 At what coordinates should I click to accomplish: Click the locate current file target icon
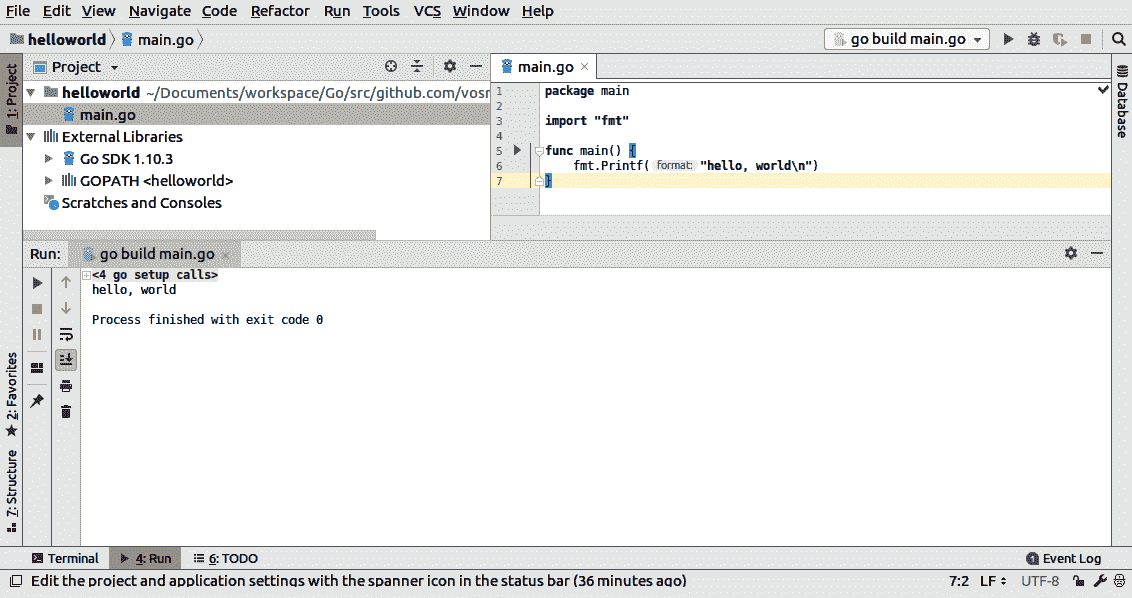(x=391, y=66)
